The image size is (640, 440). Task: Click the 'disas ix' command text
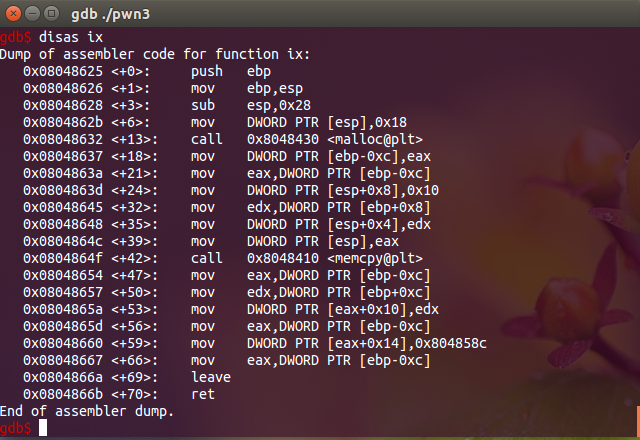click(71, 37)
